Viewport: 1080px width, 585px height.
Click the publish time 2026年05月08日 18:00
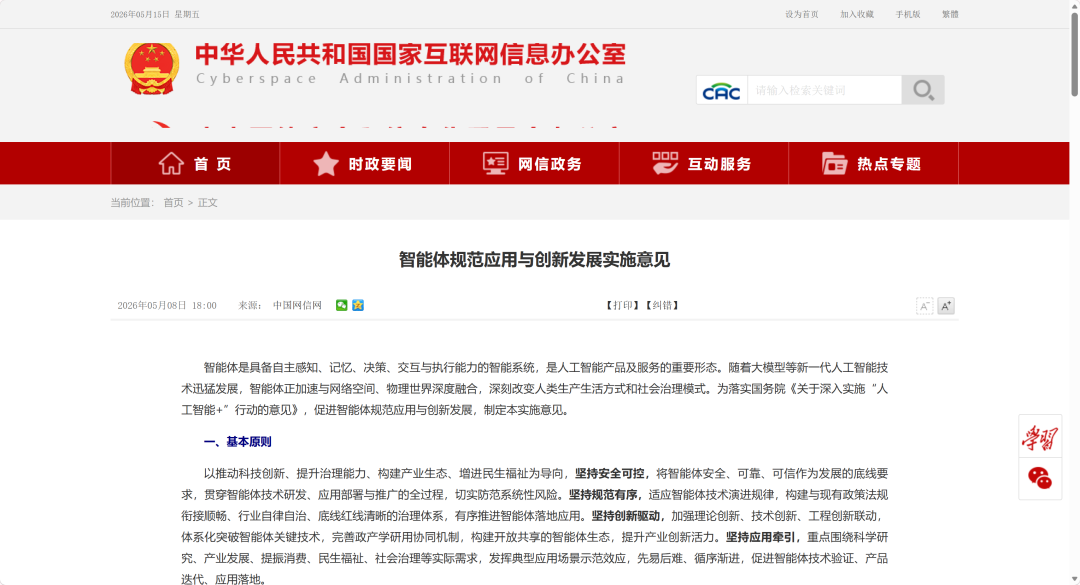(167, 305)
